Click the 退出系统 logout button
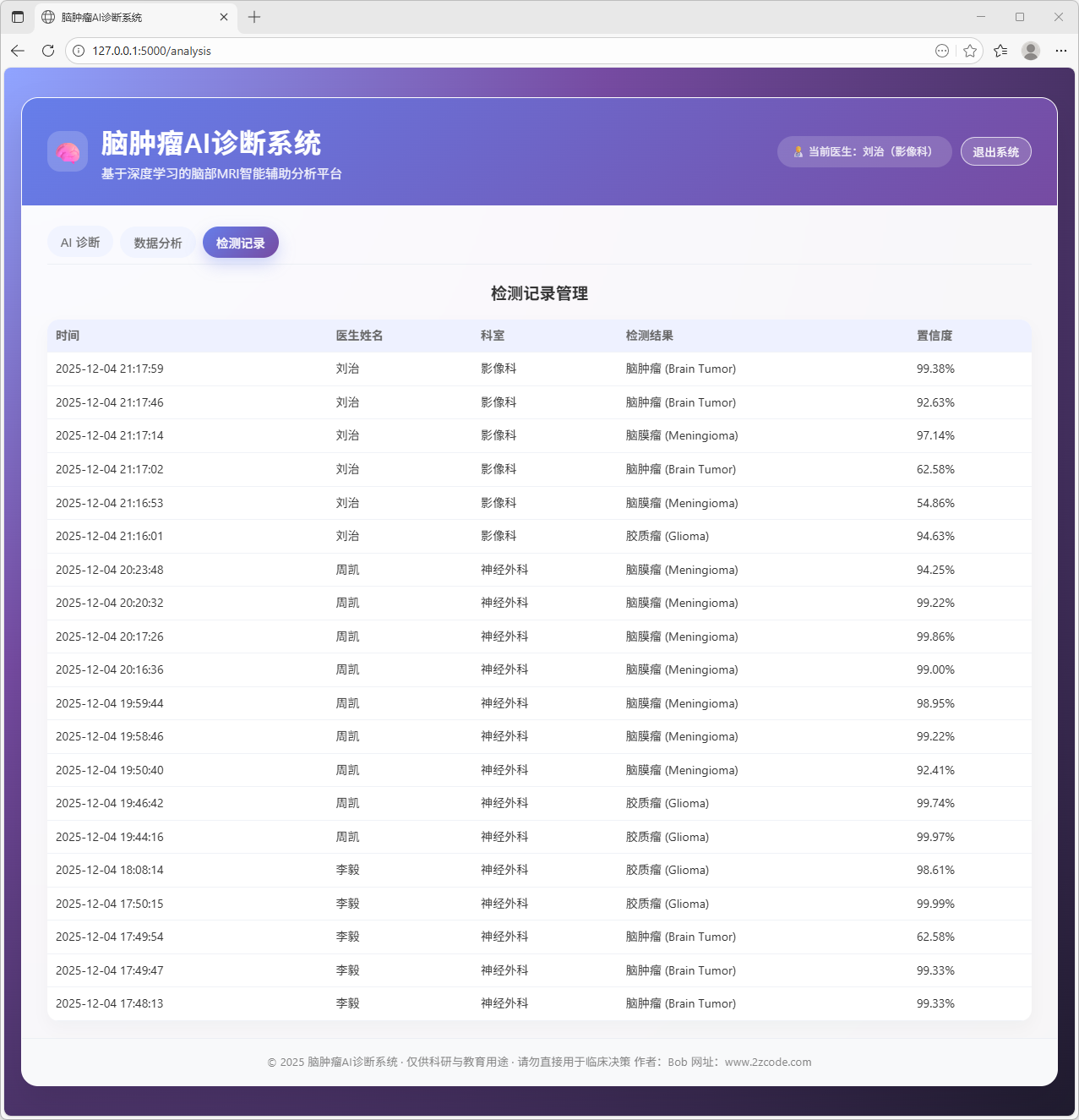Image resolution: width=1079 pixels, height=1120 pixels. 995,152
